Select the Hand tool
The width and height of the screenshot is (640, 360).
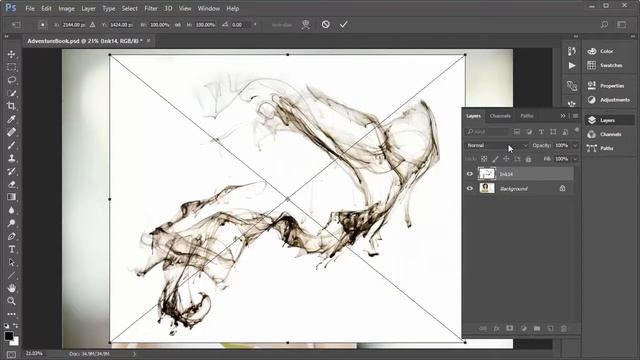11,288
